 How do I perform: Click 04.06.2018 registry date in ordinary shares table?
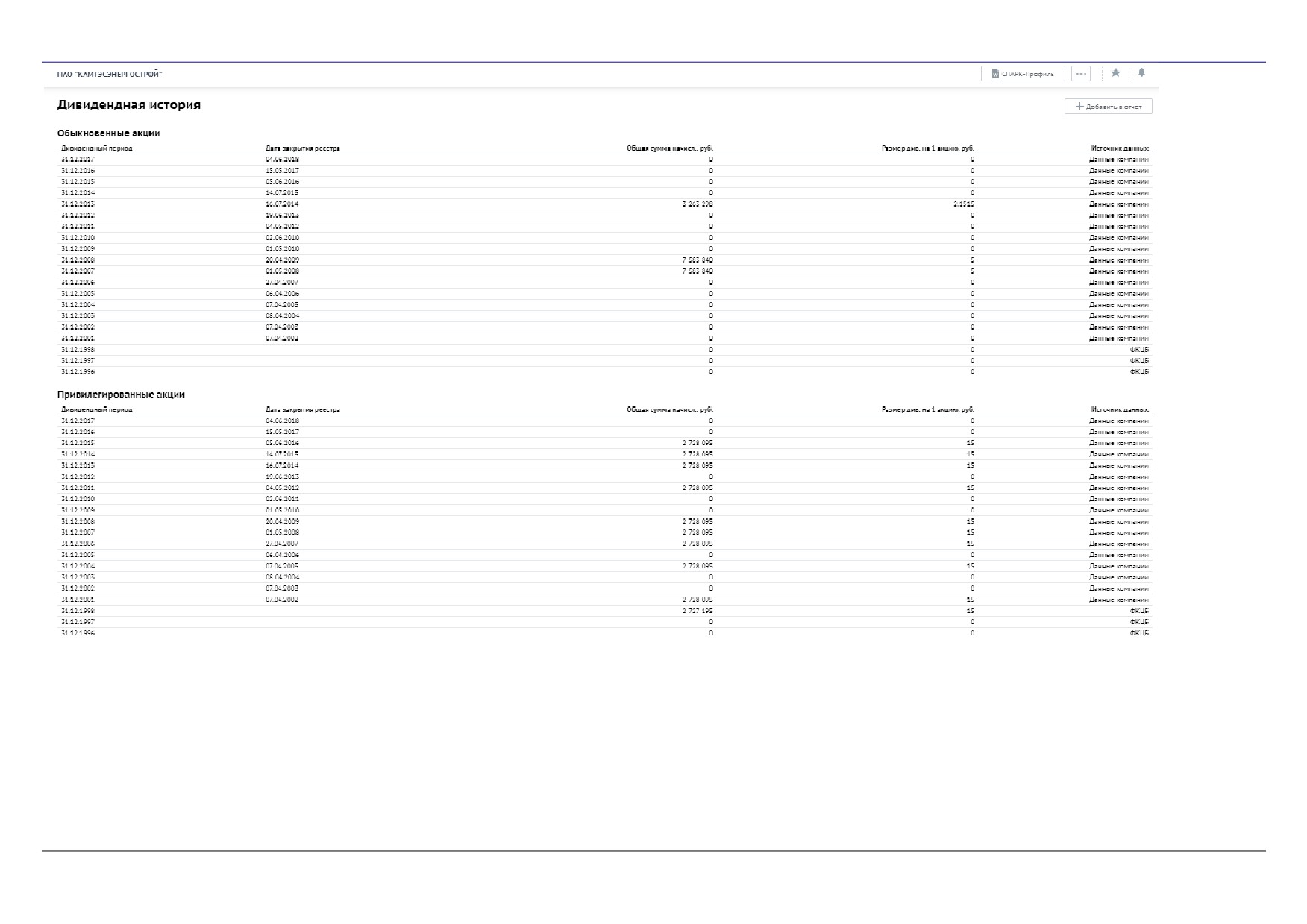pos(282,160)
